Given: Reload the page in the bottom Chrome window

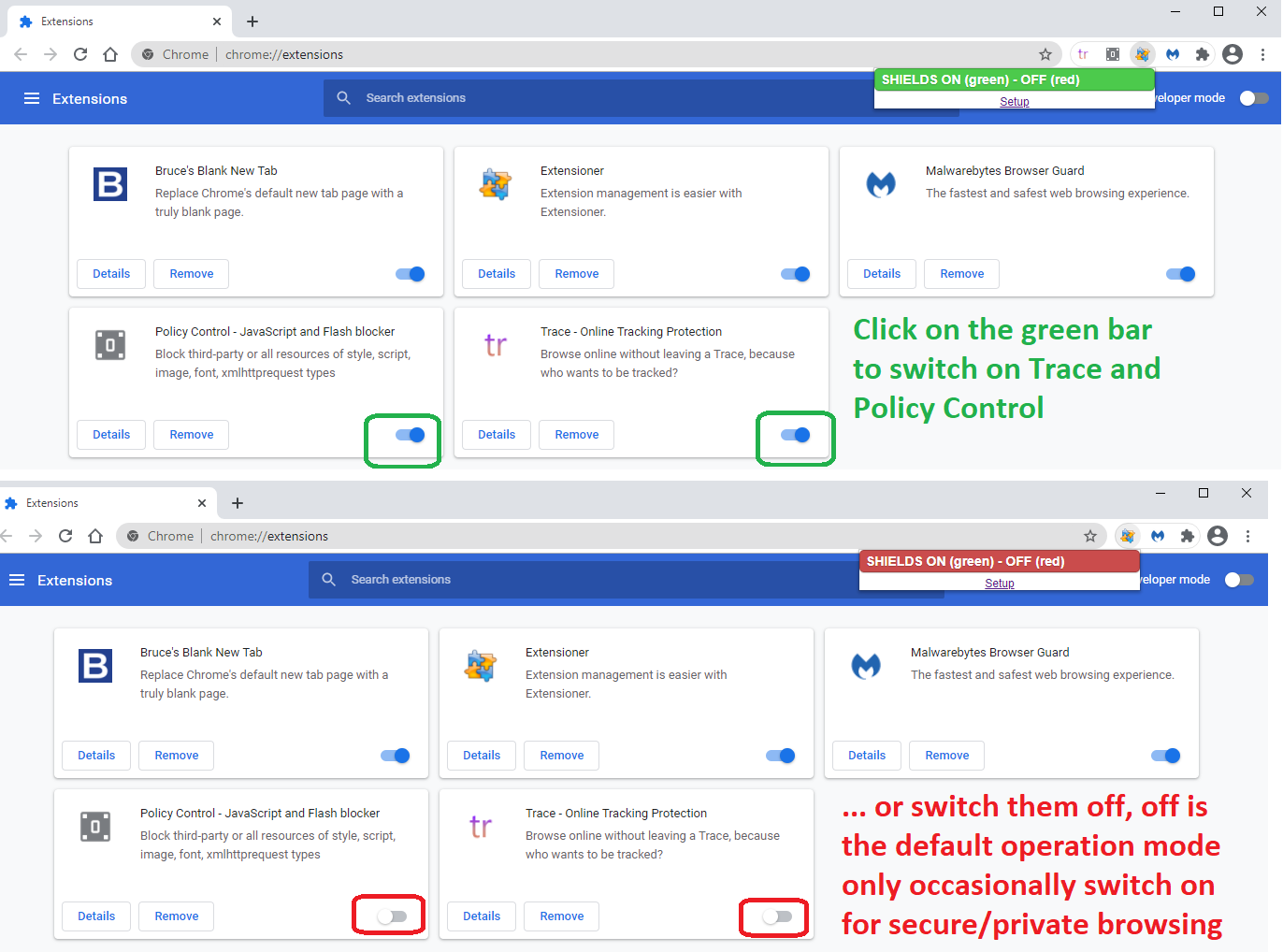Looking at the screenshot, I should pyautogui.click(x=65, y=536).
